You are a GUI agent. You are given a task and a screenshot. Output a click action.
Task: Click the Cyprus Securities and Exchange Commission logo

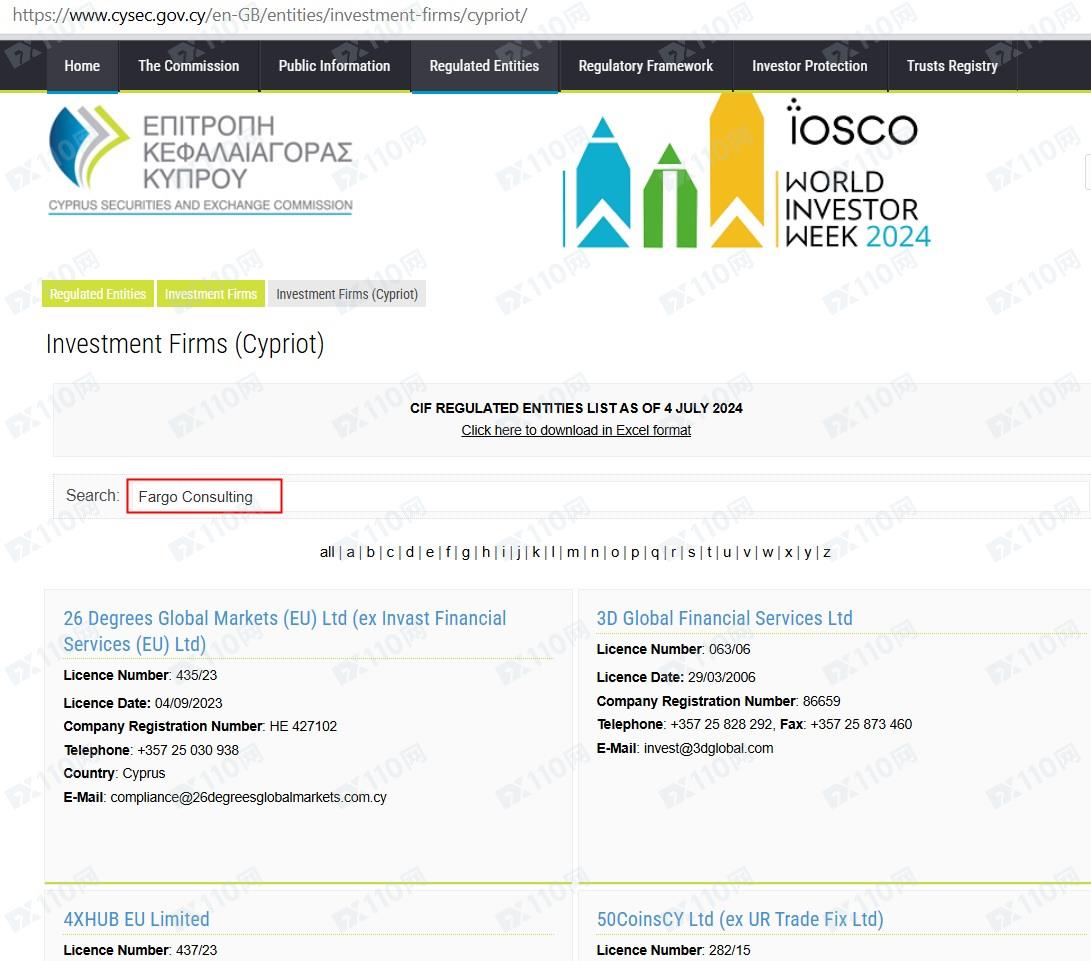(200, 160)
